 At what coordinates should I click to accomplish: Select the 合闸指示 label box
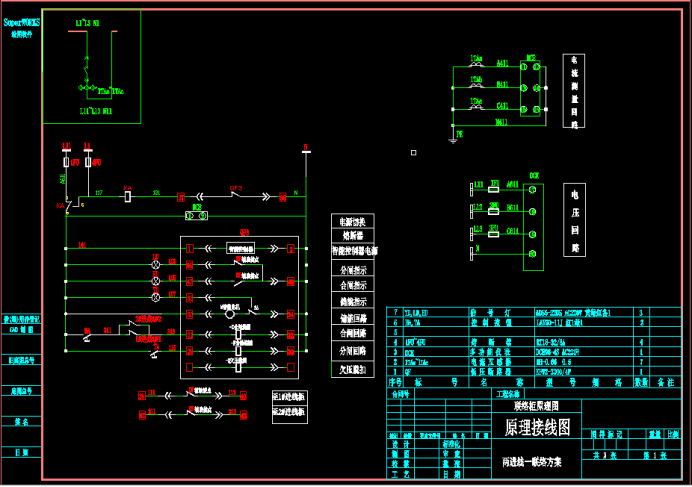point(352,285)
